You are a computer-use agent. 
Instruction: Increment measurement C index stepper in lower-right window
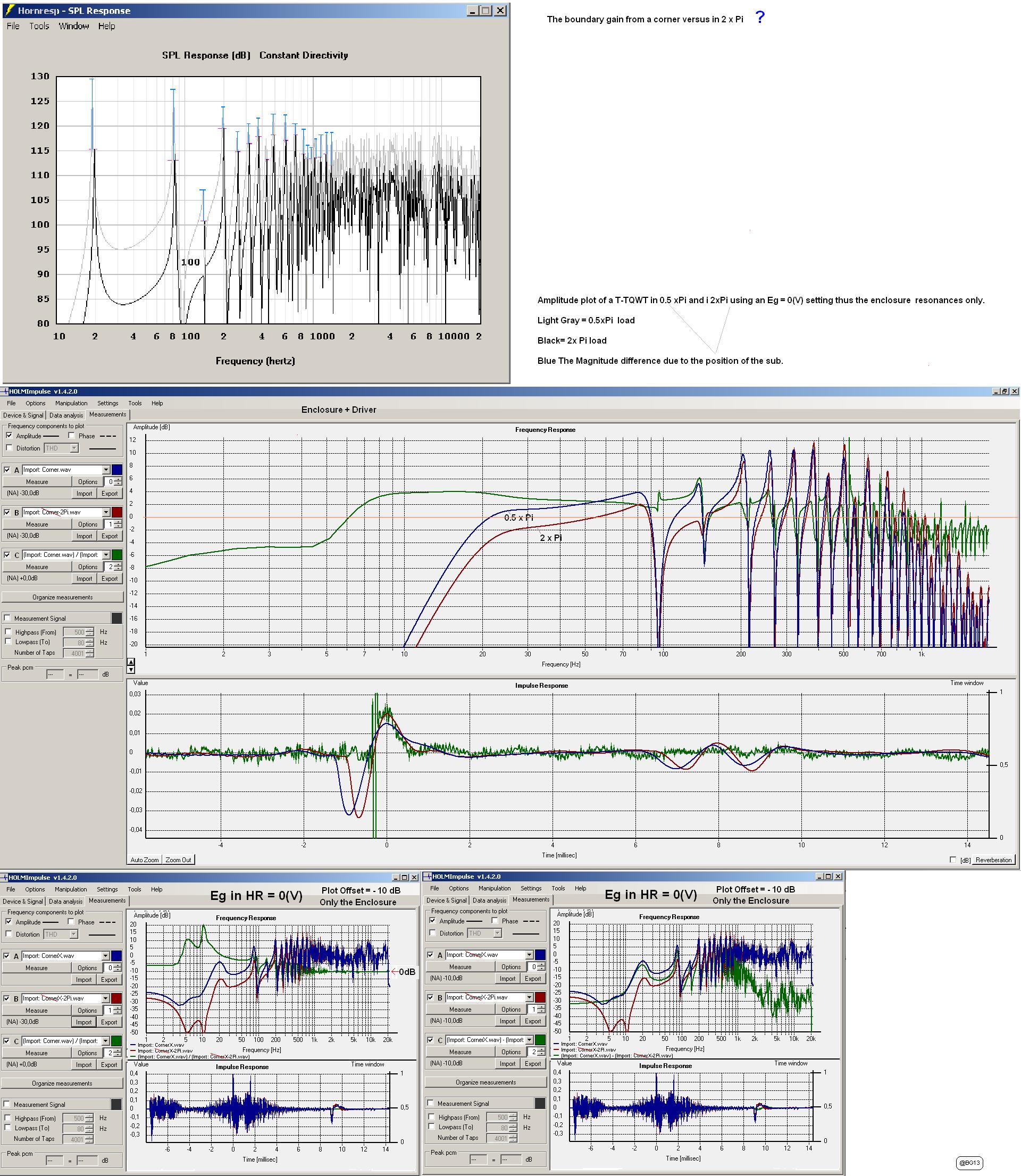541,1050
